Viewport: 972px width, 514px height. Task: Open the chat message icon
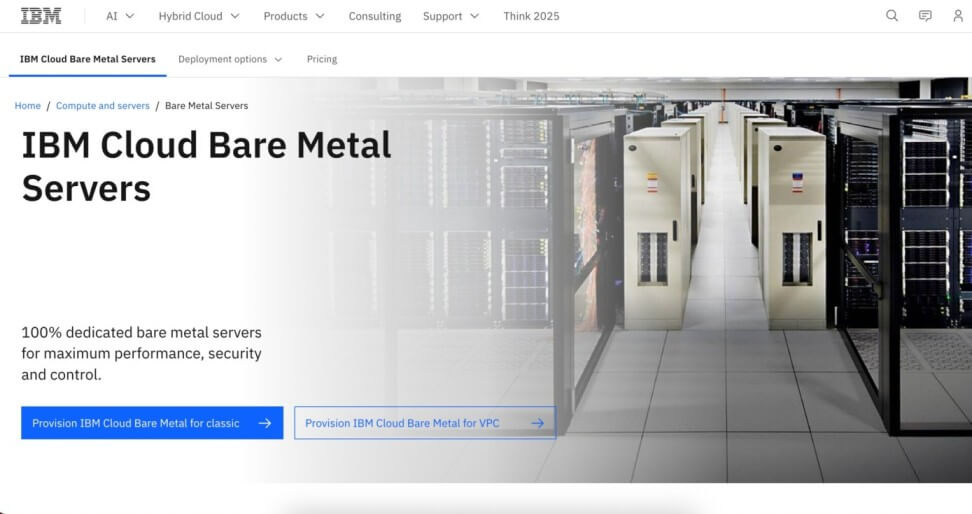(925, 16)
